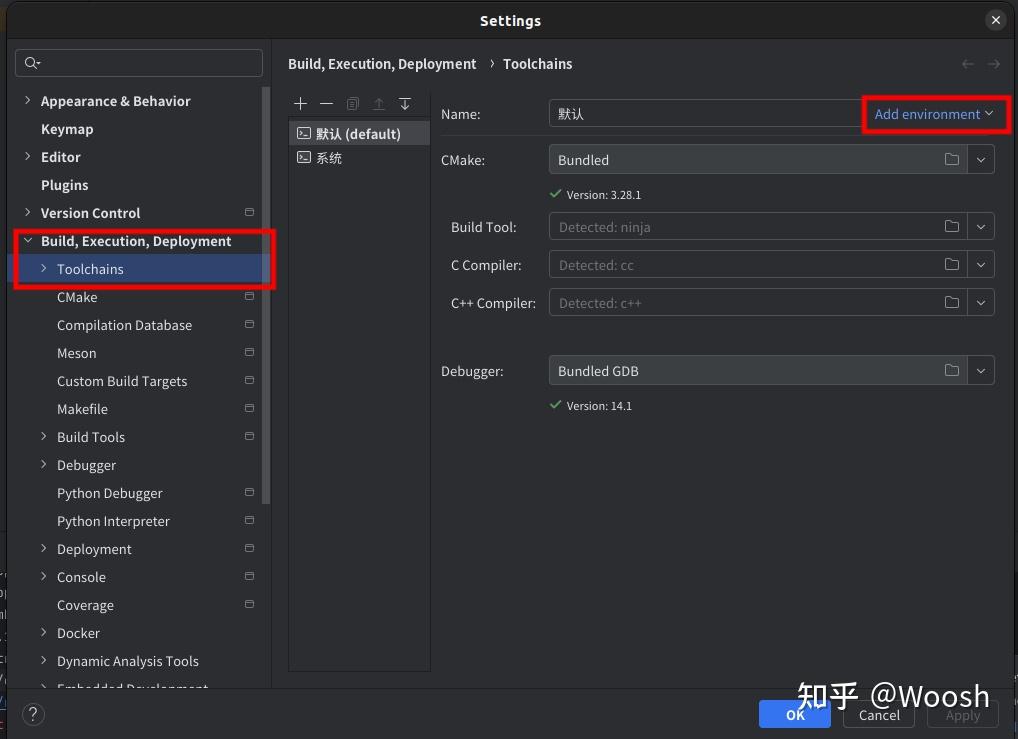1018x739 pixels.
Task: Click the remove toolchain minus icon
Action: point(326,104)
